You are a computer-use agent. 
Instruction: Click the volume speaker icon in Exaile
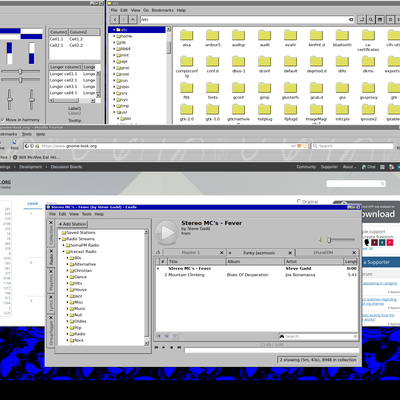[x=320, y=240]
